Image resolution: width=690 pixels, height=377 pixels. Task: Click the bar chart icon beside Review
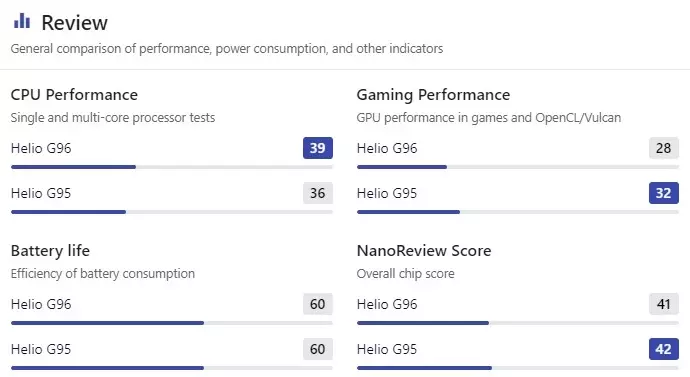[22, 21]
